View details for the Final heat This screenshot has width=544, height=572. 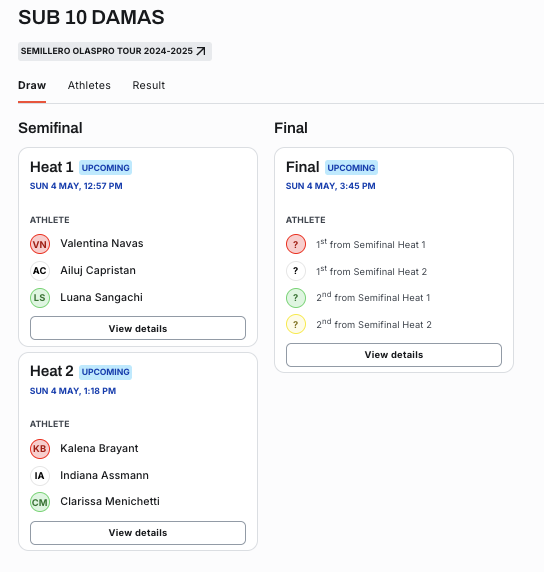pyautogui.click(x=394, y=355)
